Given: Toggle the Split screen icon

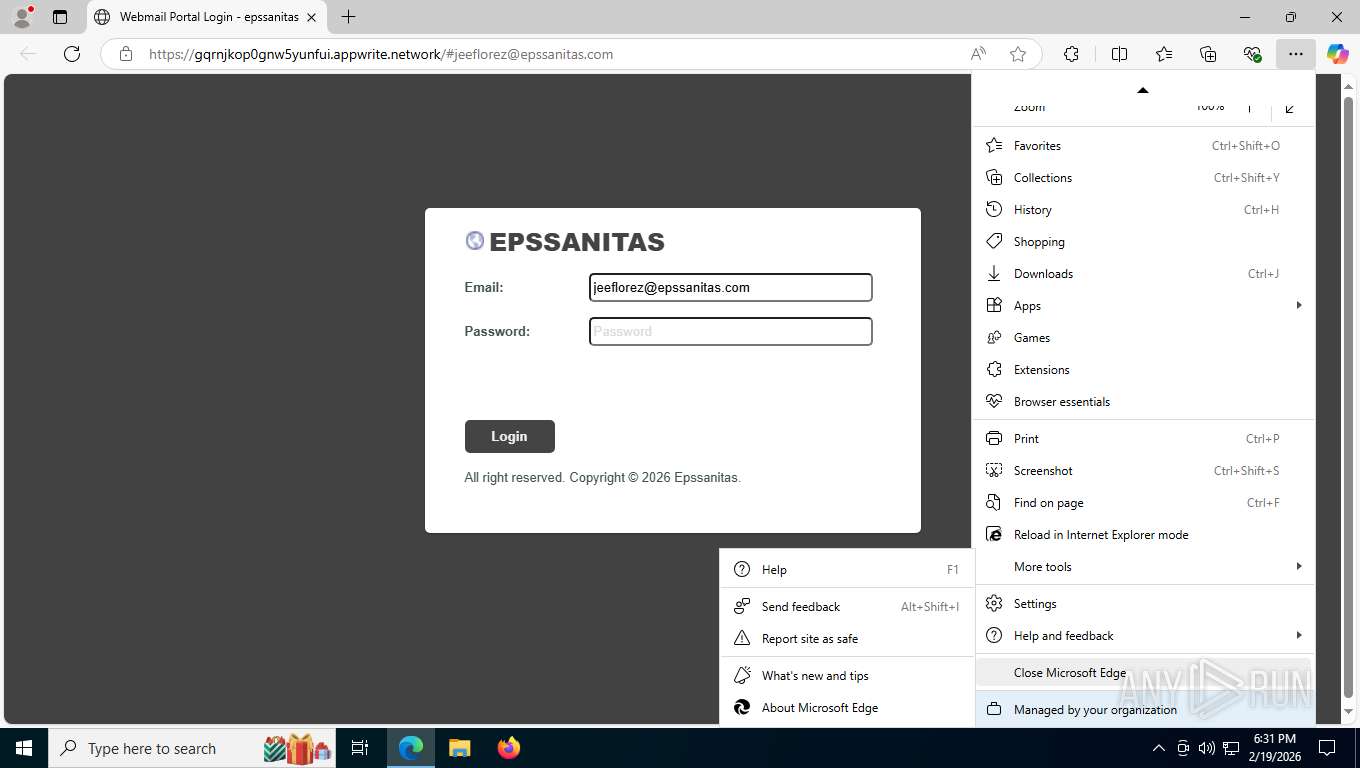Looking at the screenshot, I should pos(1120,54).
